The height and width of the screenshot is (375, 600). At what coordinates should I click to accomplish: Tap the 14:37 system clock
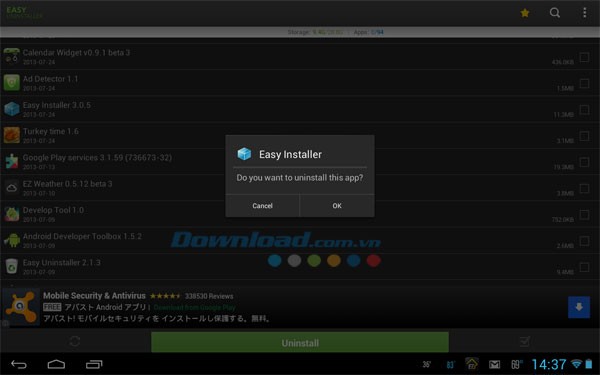click(549, 364)
